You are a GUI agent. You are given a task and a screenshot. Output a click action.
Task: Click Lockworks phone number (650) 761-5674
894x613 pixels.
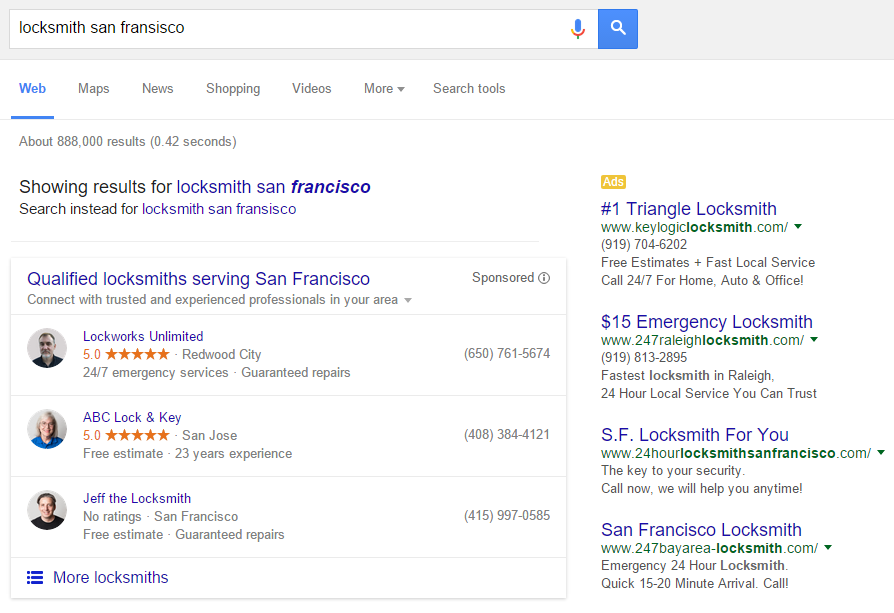tap(507, 354)
